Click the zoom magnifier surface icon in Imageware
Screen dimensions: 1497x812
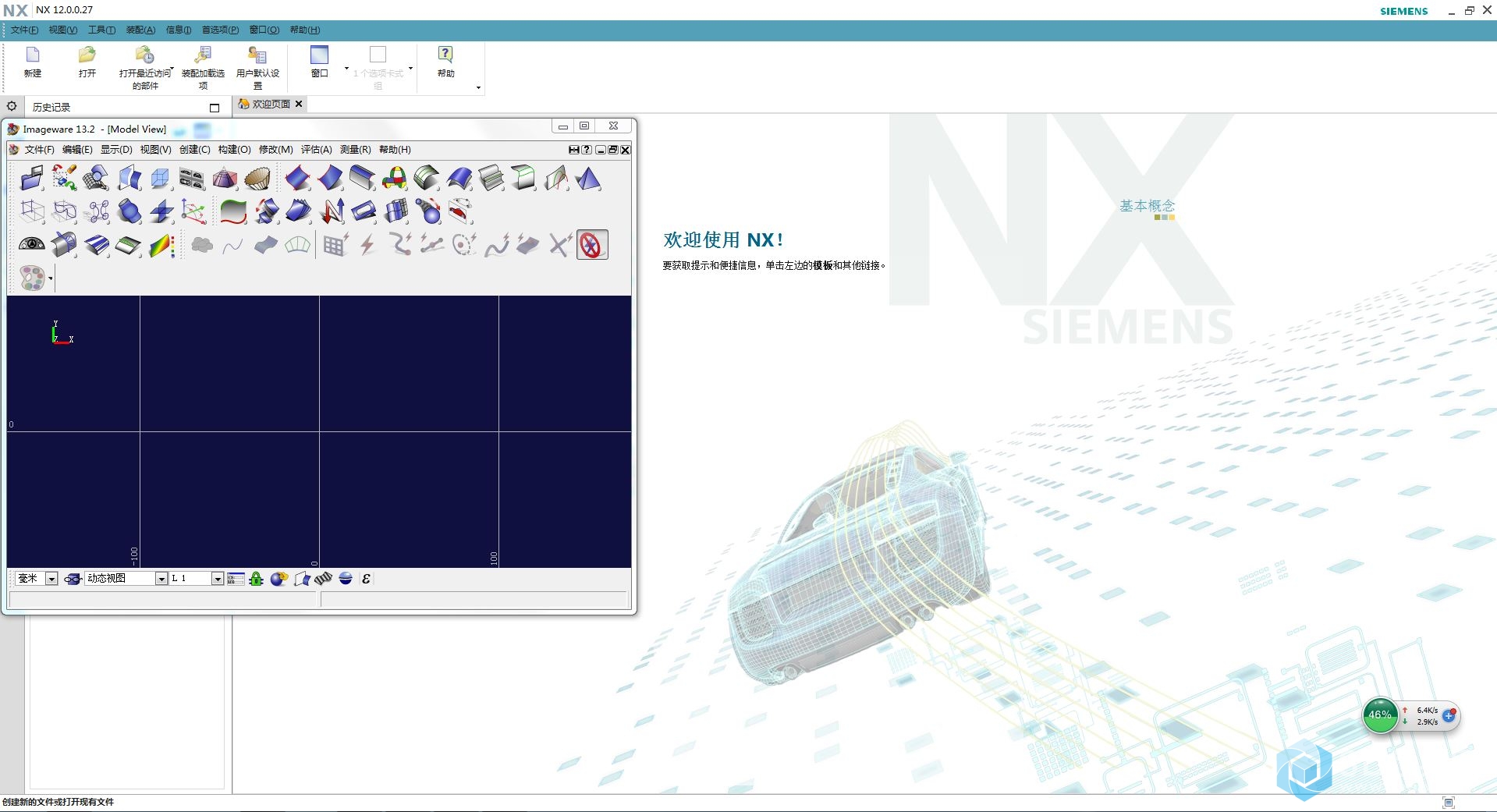[96, 179]
